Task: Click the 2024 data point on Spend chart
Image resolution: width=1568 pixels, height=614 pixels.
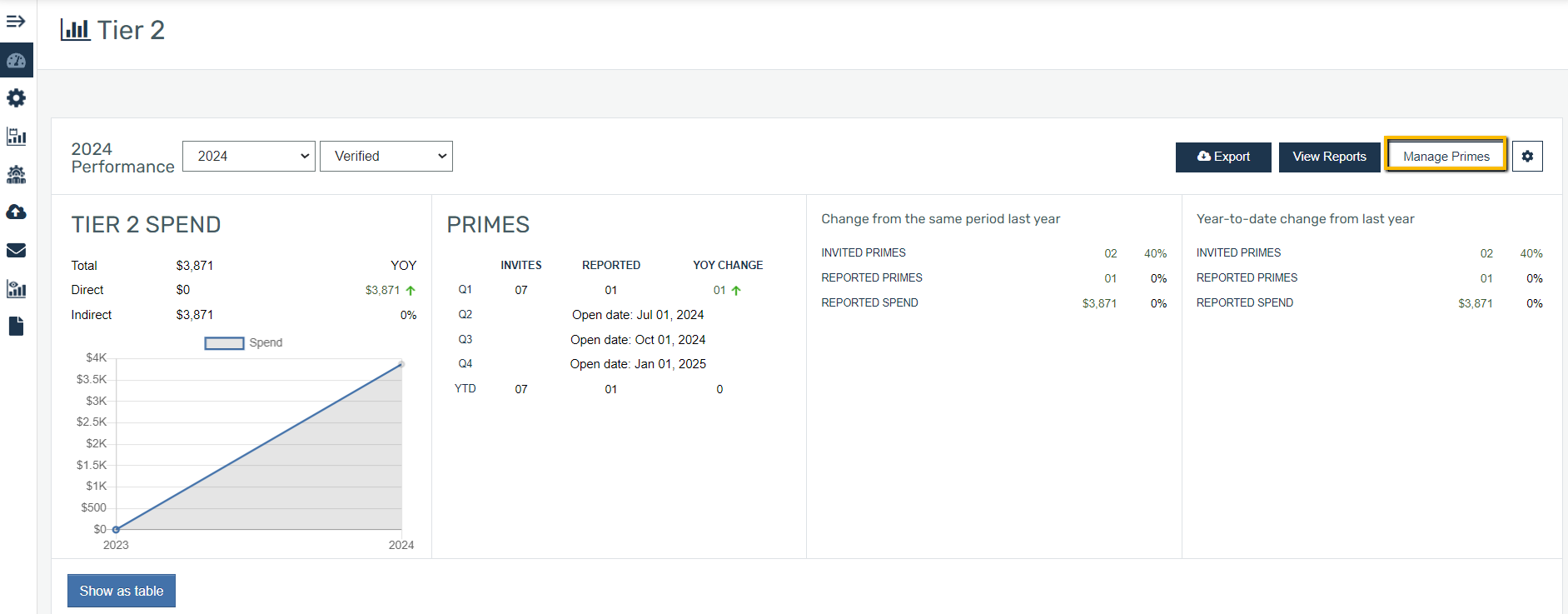Action: pyautogui.click(x=401, y=364)
